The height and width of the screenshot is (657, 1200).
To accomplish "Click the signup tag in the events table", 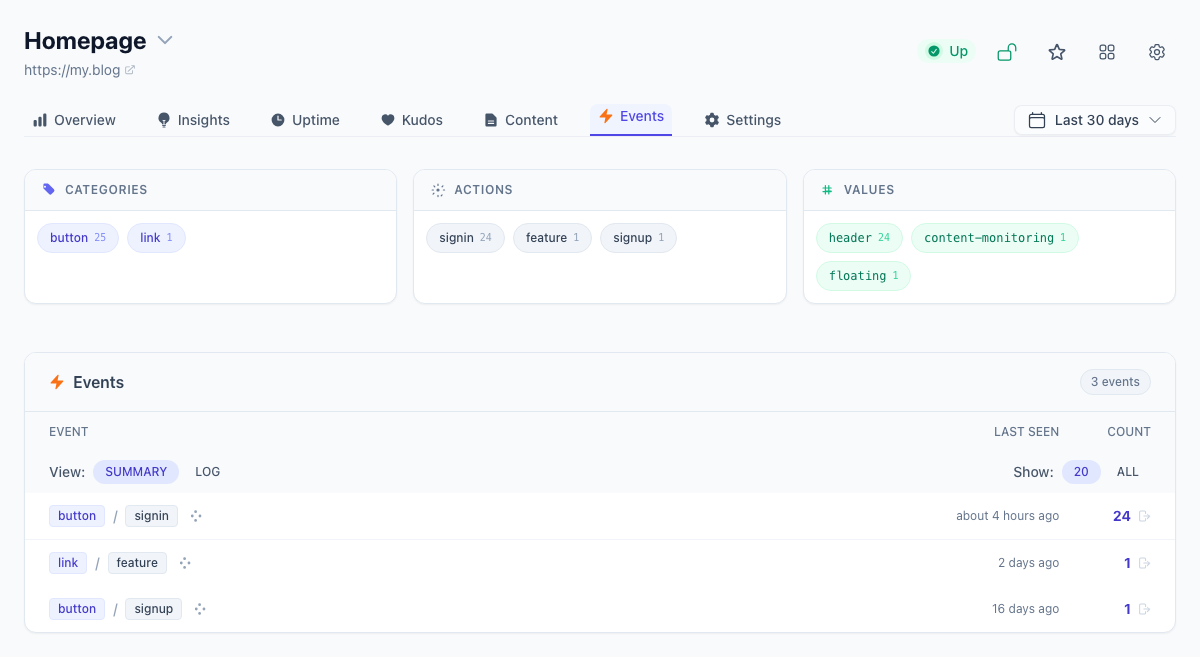I will 154,609.
